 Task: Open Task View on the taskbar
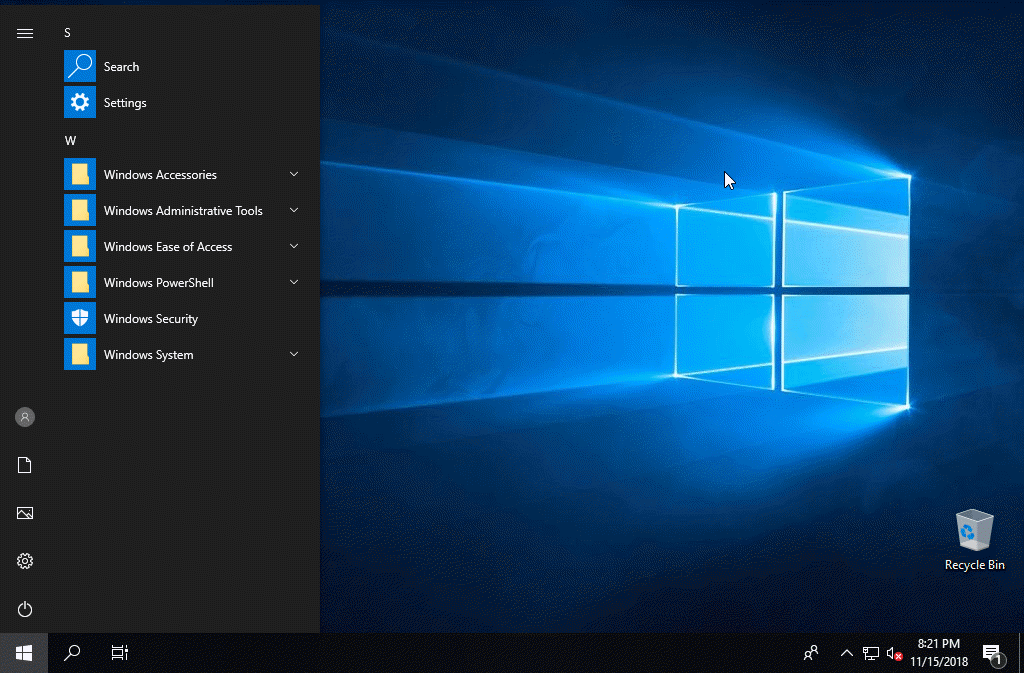pyautogui.click(x=120, y=653)
